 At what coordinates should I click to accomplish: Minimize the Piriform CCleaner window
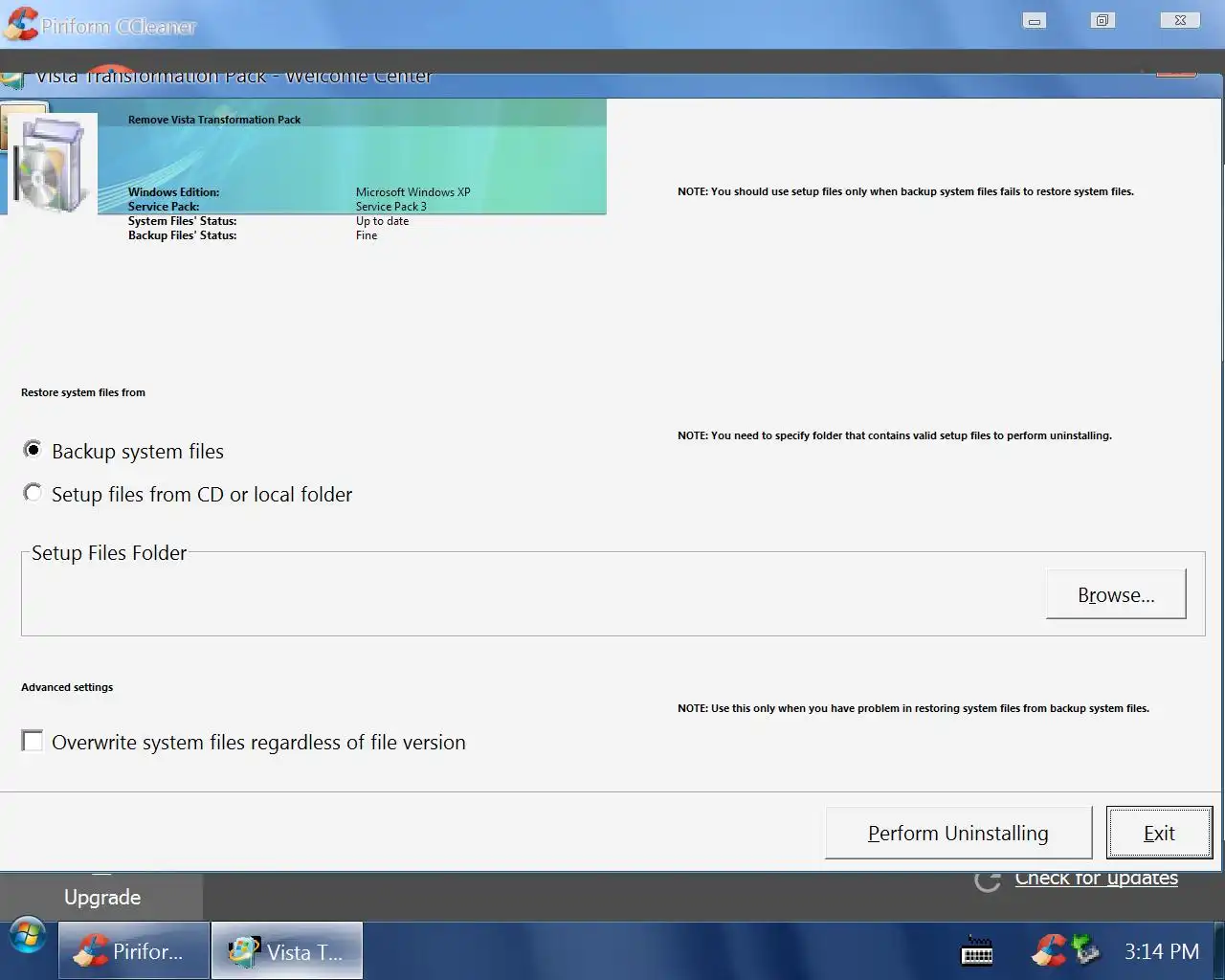(x=1035, y=20)
